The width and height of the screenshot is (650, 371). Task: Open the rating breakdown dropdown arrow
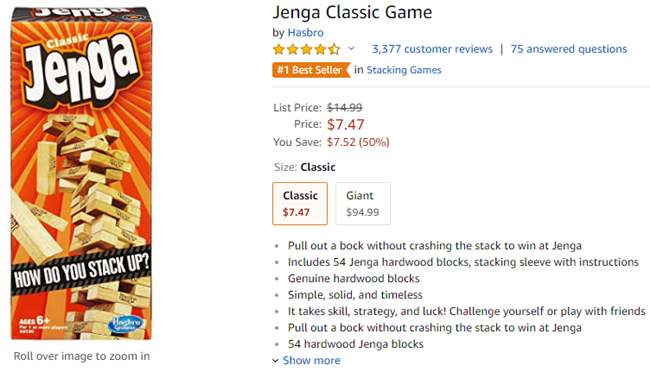pos(351,48)
